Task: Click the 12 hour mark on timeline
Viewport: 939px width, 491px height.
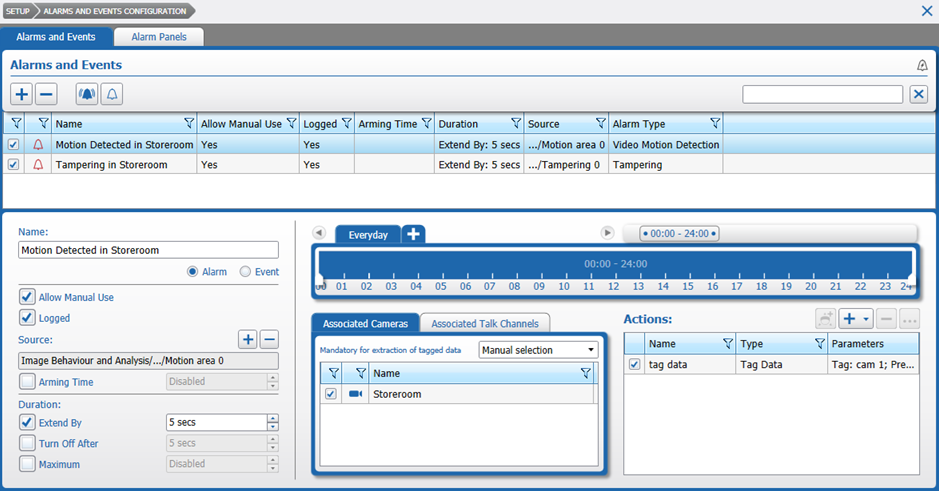Action: point(614,286)
